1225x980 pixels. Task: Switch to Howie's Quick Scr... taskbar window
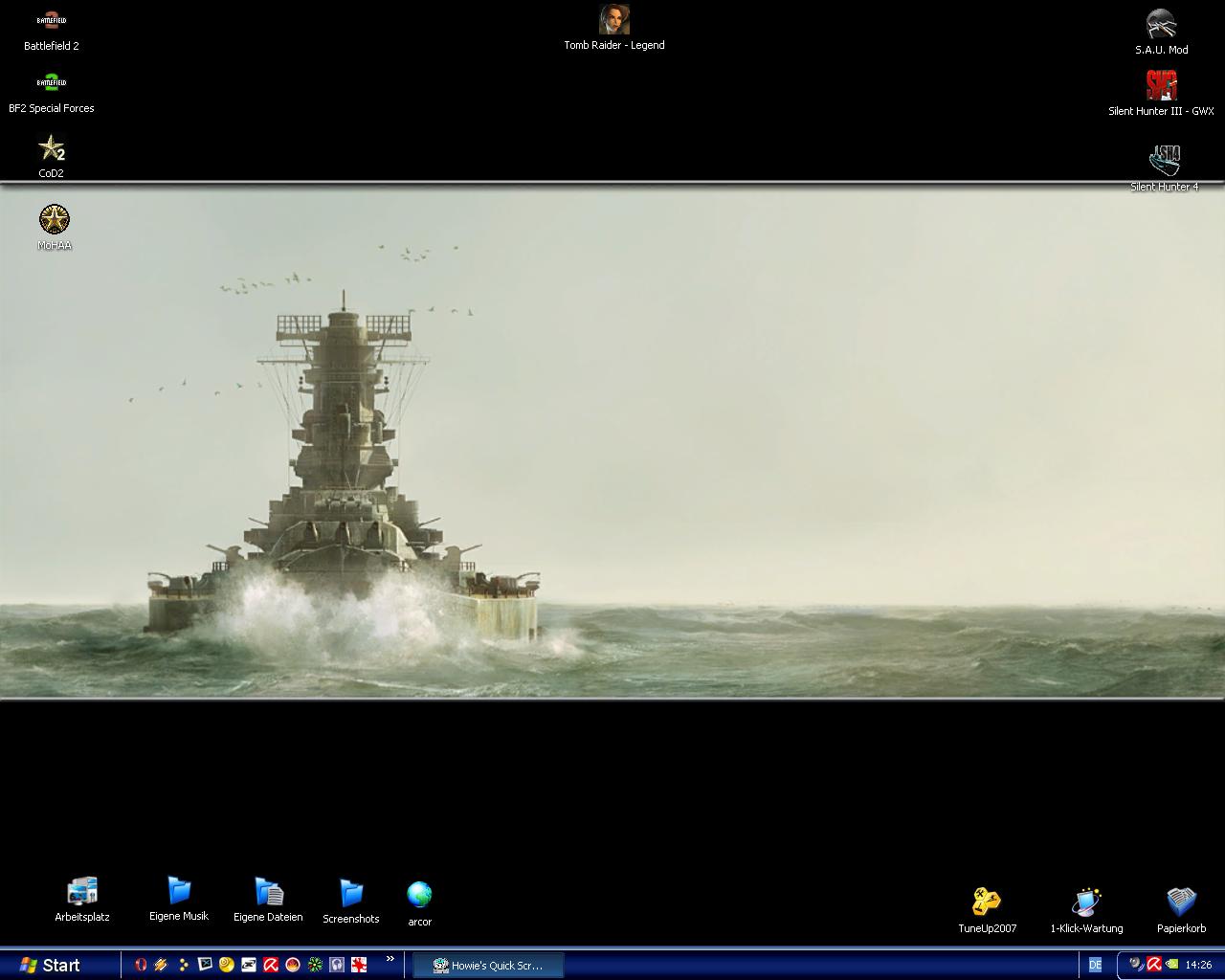point(488,966)
